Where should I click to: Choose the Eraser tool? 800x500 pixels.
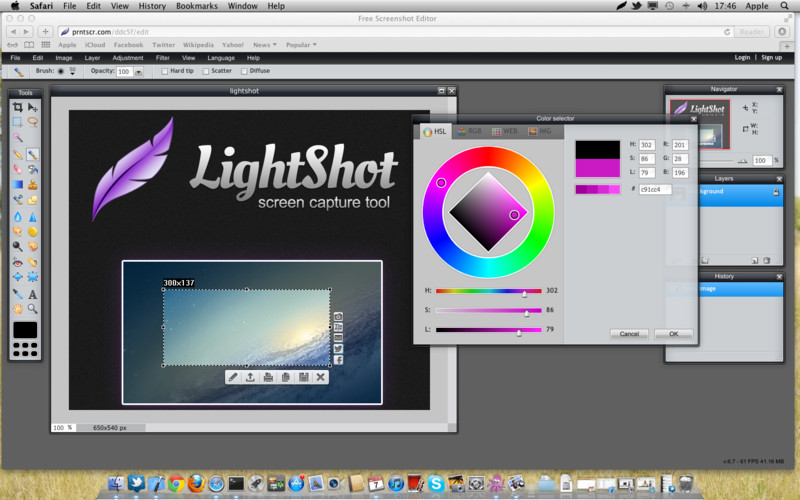pyautogui.click(x=18, y=169)
